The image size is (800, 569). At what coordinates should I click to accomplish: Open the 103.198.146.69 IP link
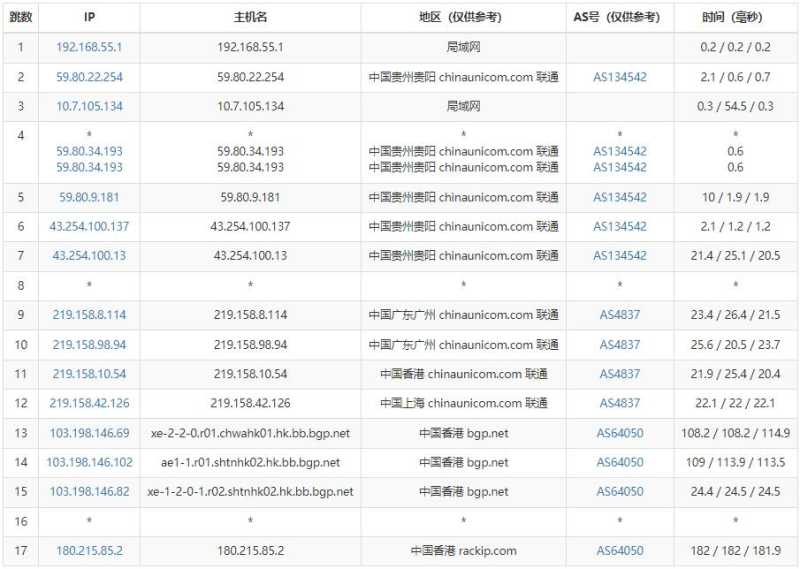coord(89,433)
